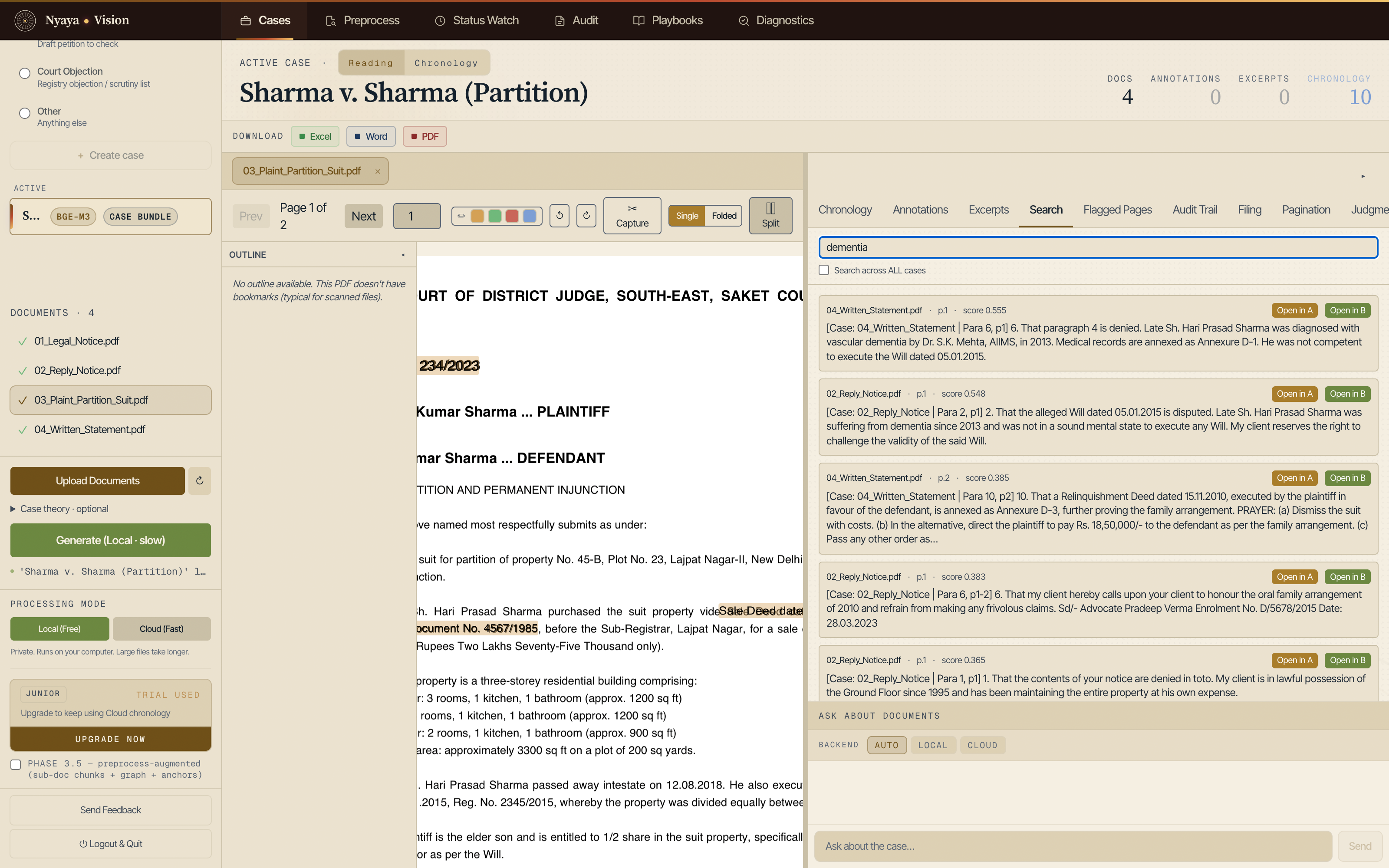Open Status Watch
The width and height of the screenshot is (1389, 868).
click(x=477, y=21)
